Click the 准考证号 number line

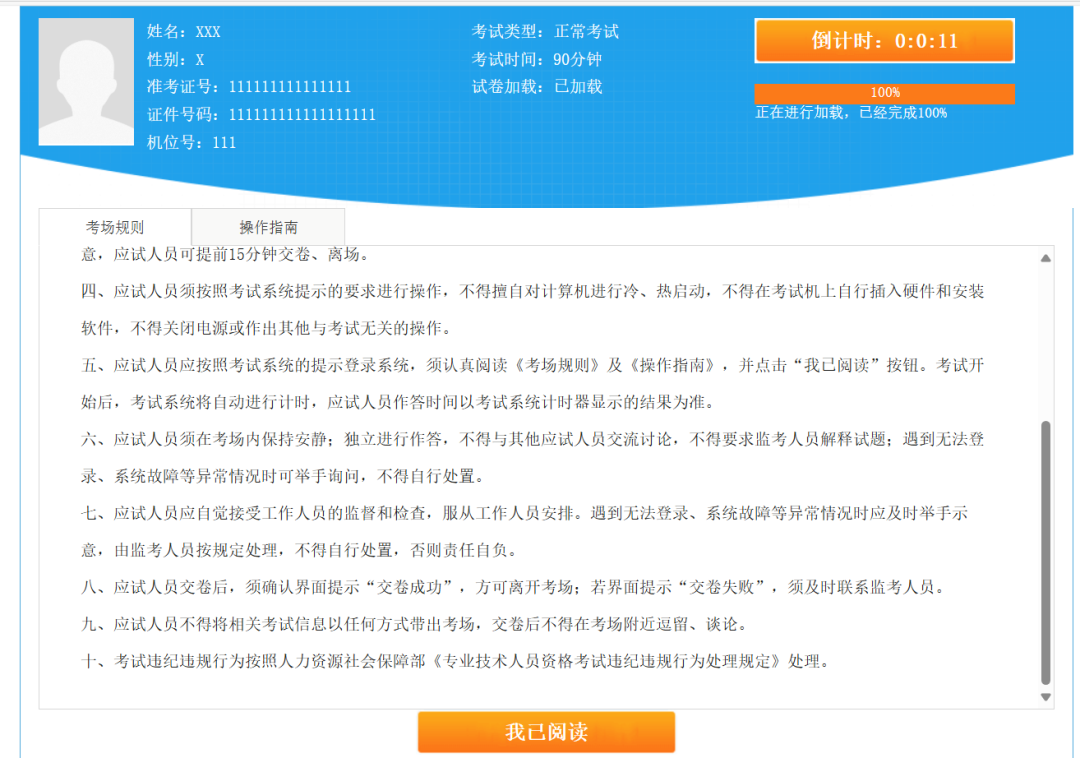(x=249, y=87)
